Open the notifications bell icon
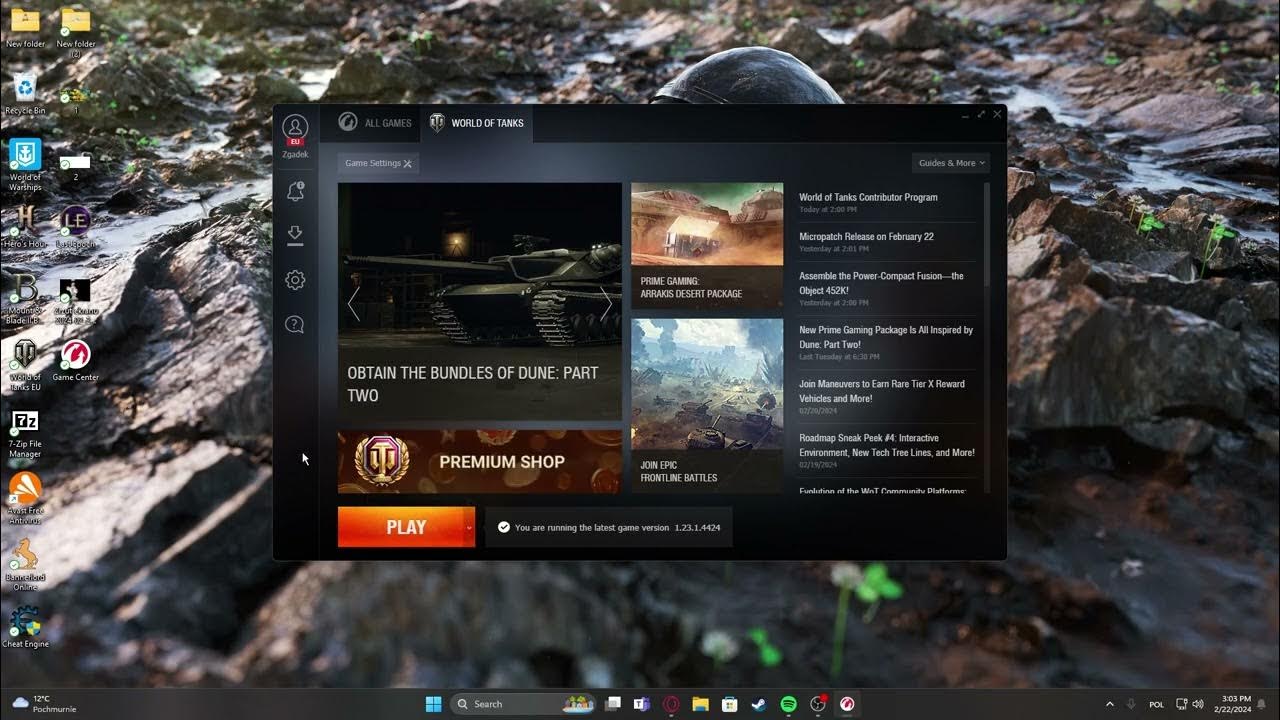Image resolution: width=1280 pixels, height=720 pixels. point(295,190)
